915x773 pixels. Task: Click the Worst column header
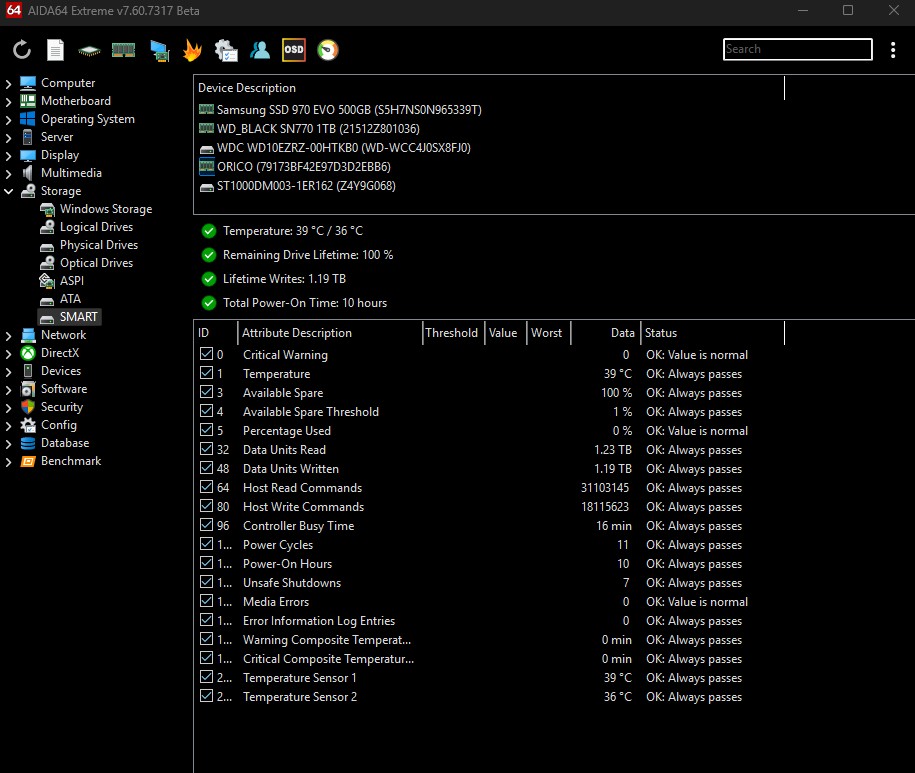coord(549,333)
